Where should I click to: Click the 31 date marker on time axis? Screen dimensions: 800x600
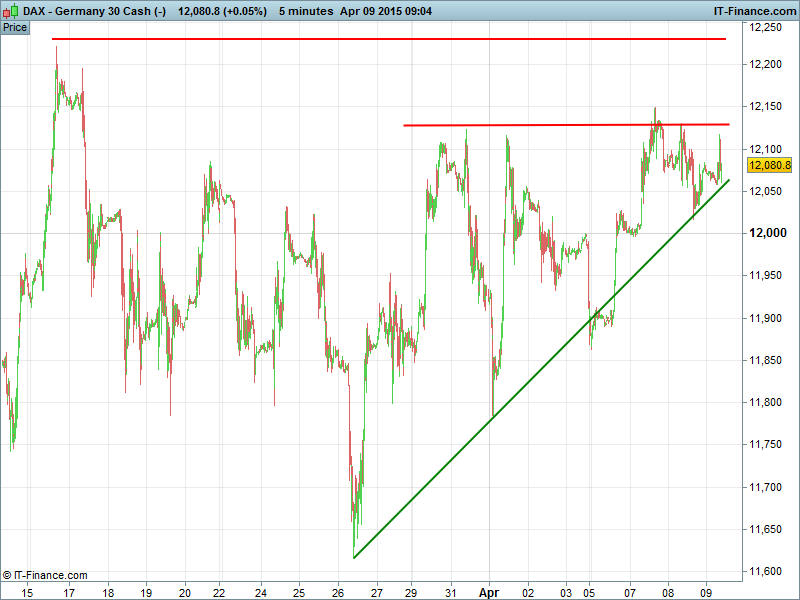tap(451, 591)
